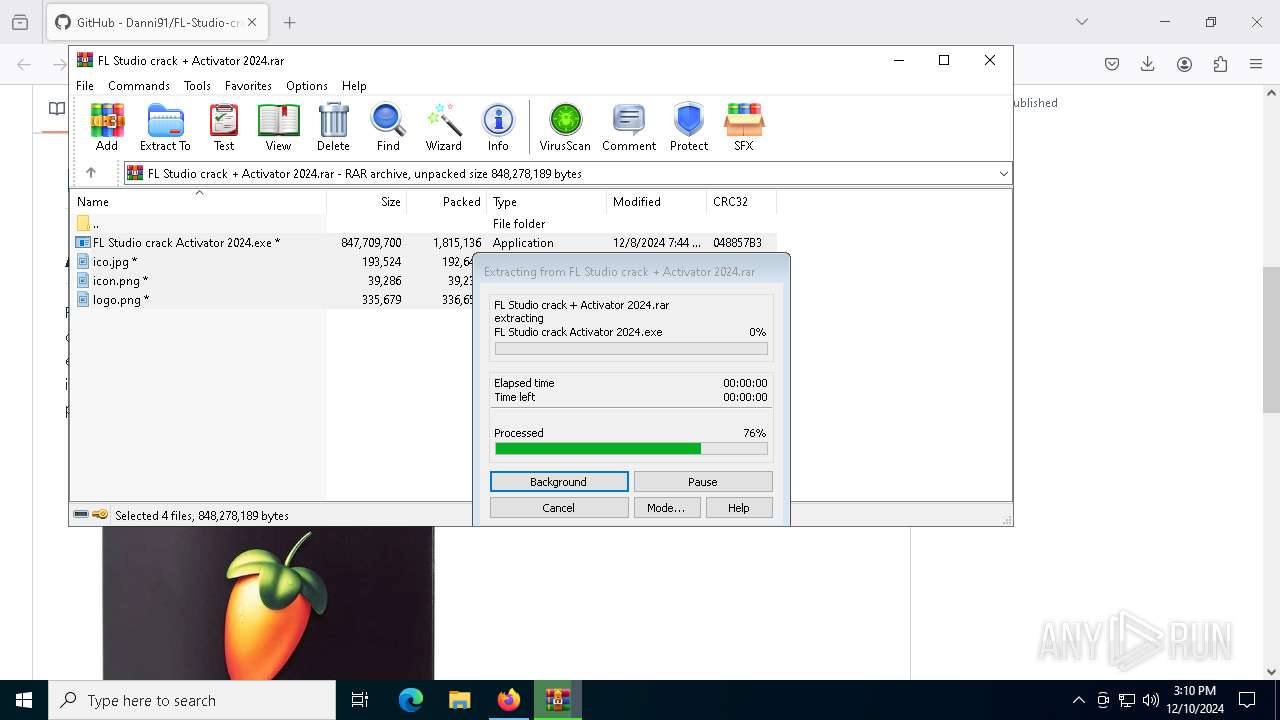1280x720 pixels.
Task: Open the Commands menu
Action: [139, 86]
